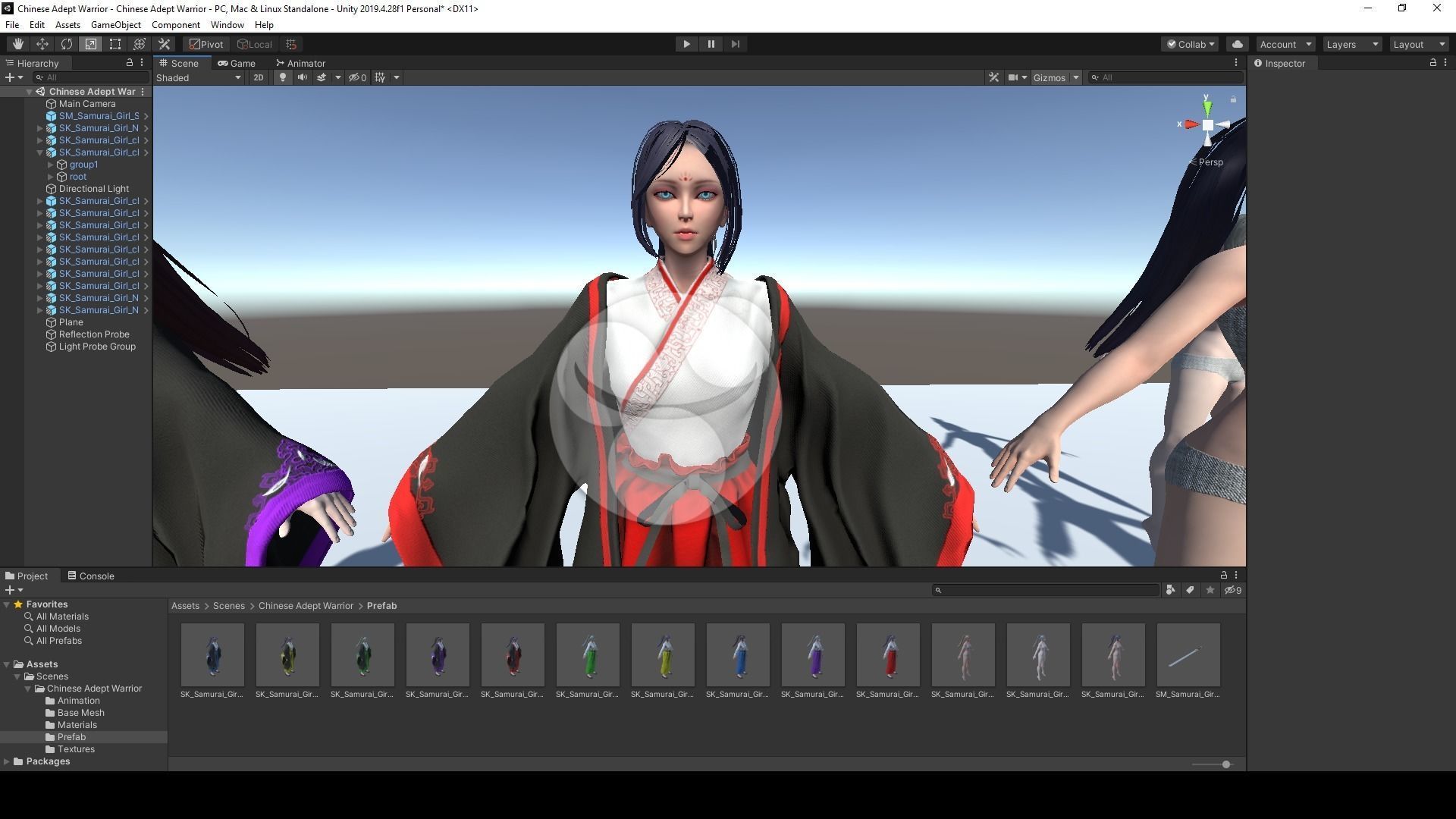Open the Layout dropdown
1456x819 pixels.
pos(1419,44)
